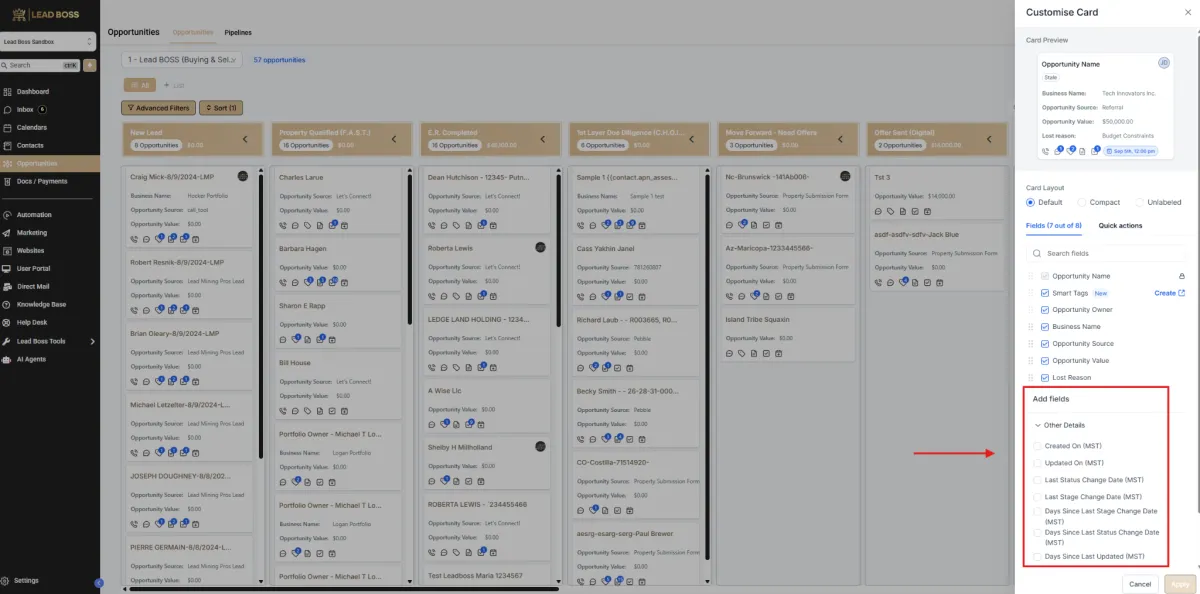This screenshot has height=594, width=1200.
Task: Collapse the Other Details section
Action: (1038, 425)
